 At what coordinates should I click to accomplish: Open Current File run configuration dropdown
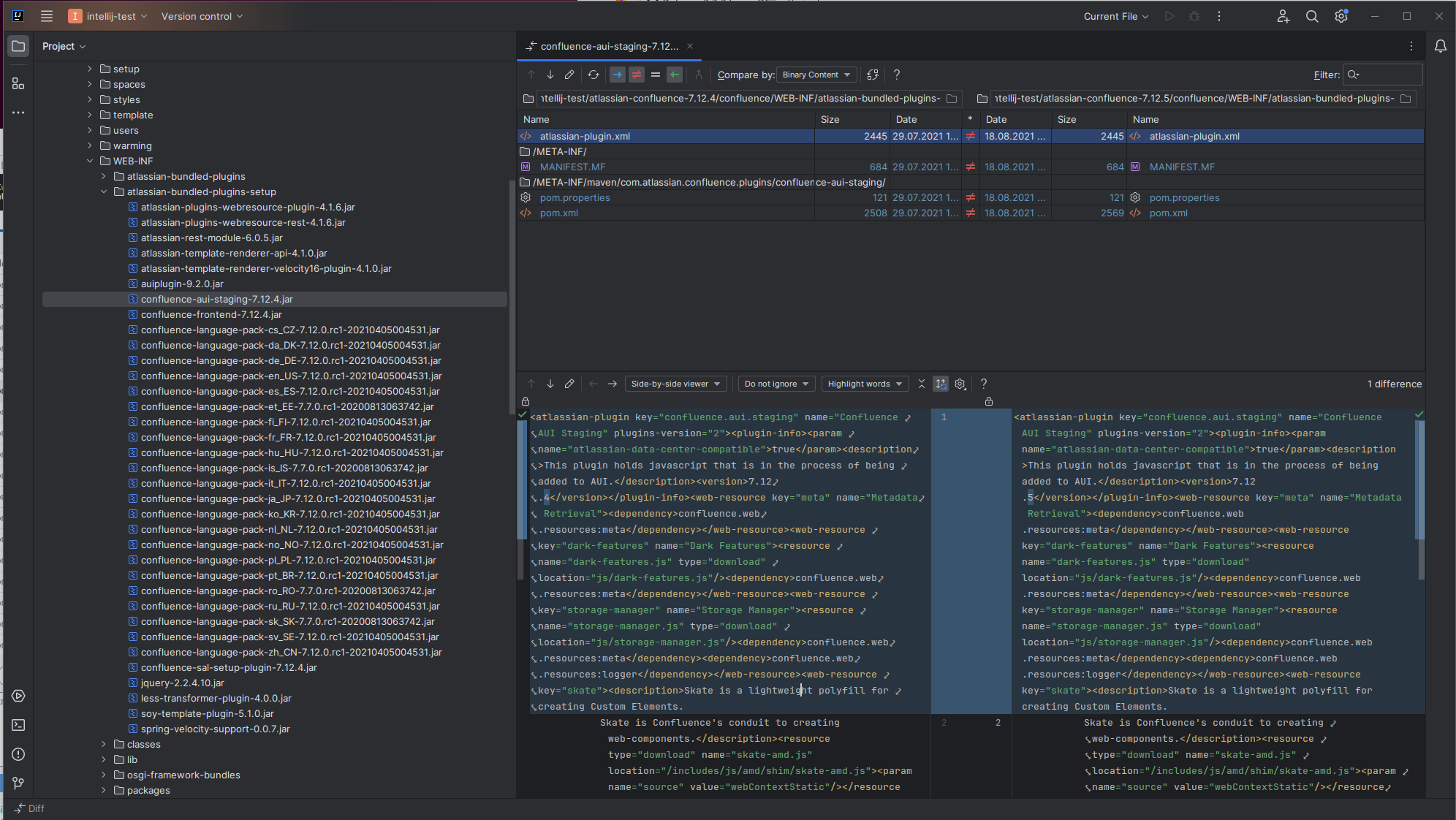(1116, 16)
